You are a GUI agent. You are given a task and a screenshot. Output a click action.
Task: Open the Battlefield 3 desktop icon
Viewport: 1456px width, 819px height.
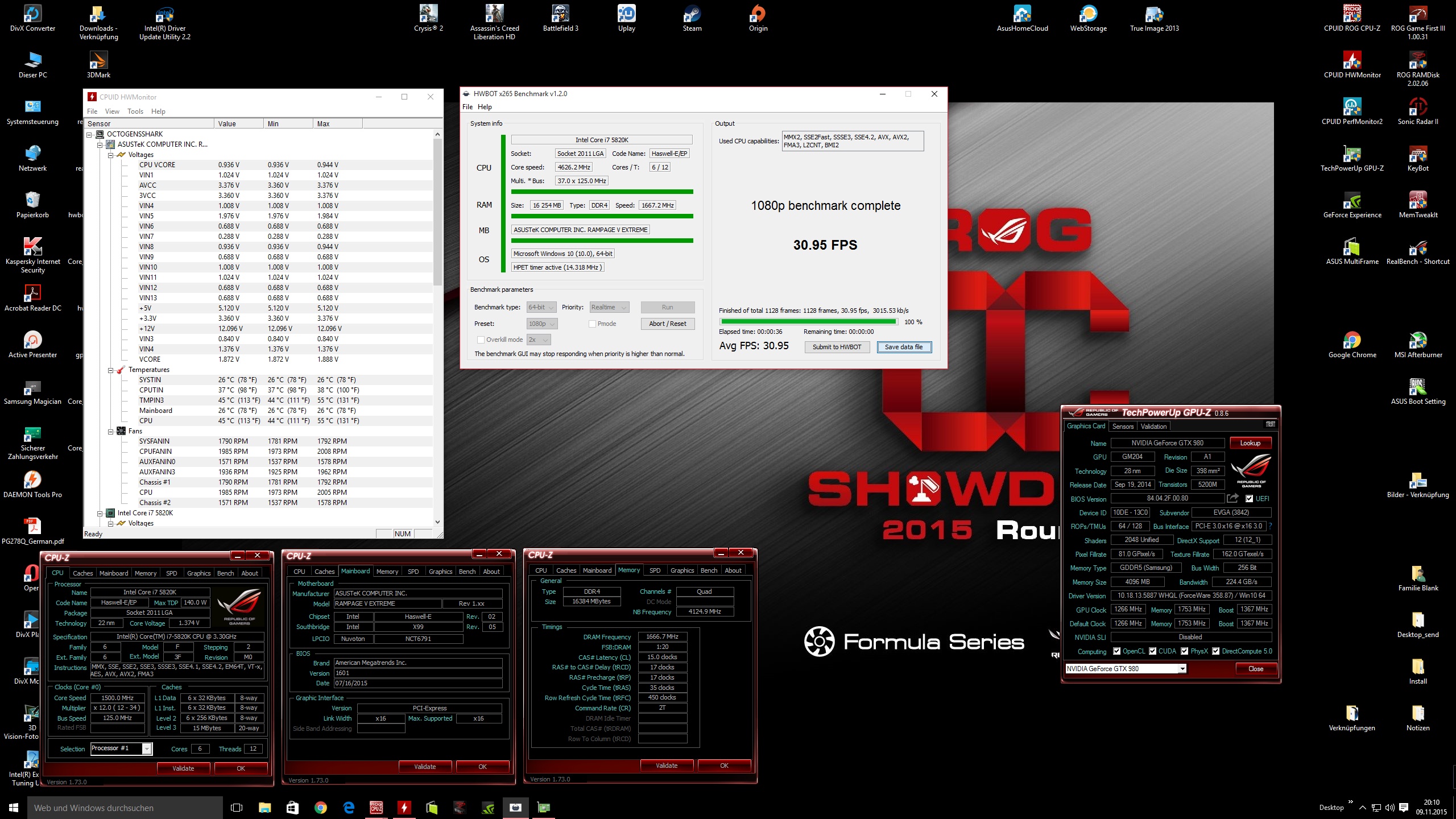(560, 18)
